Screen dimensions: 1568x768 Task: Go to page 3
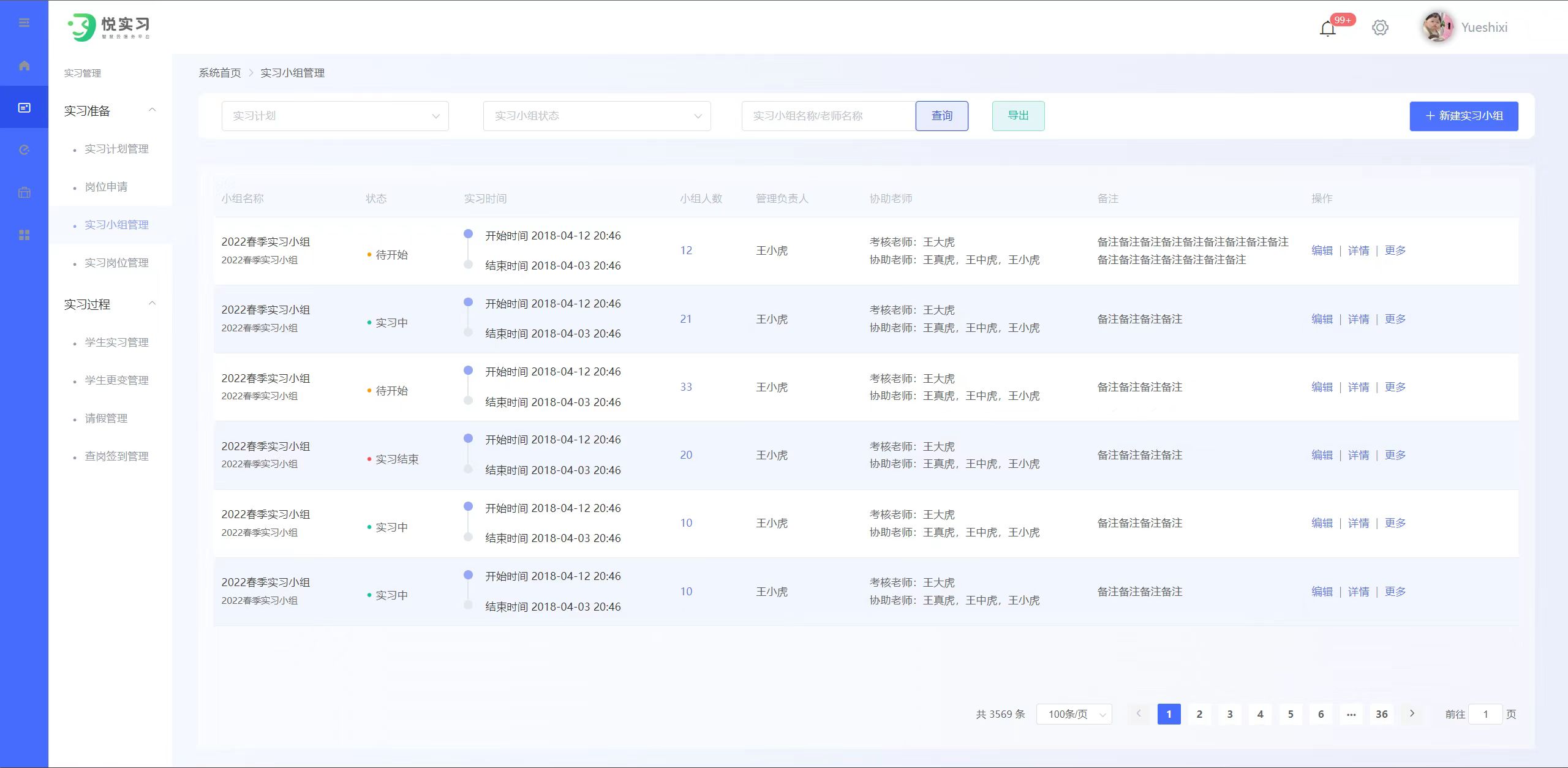click(x=1230, y=714)
